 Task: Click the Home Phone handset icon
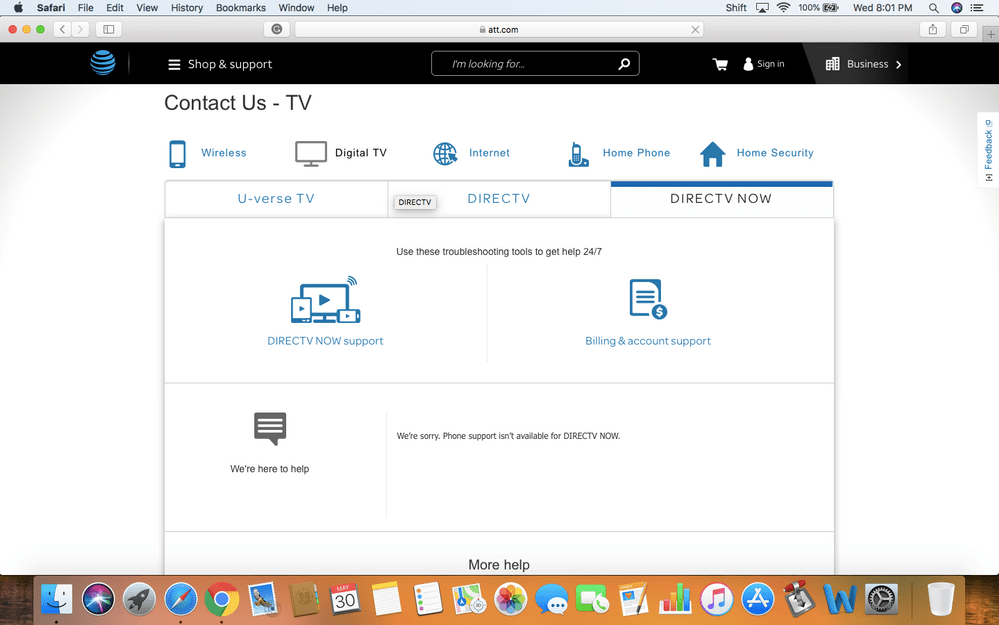click(577, 154)
